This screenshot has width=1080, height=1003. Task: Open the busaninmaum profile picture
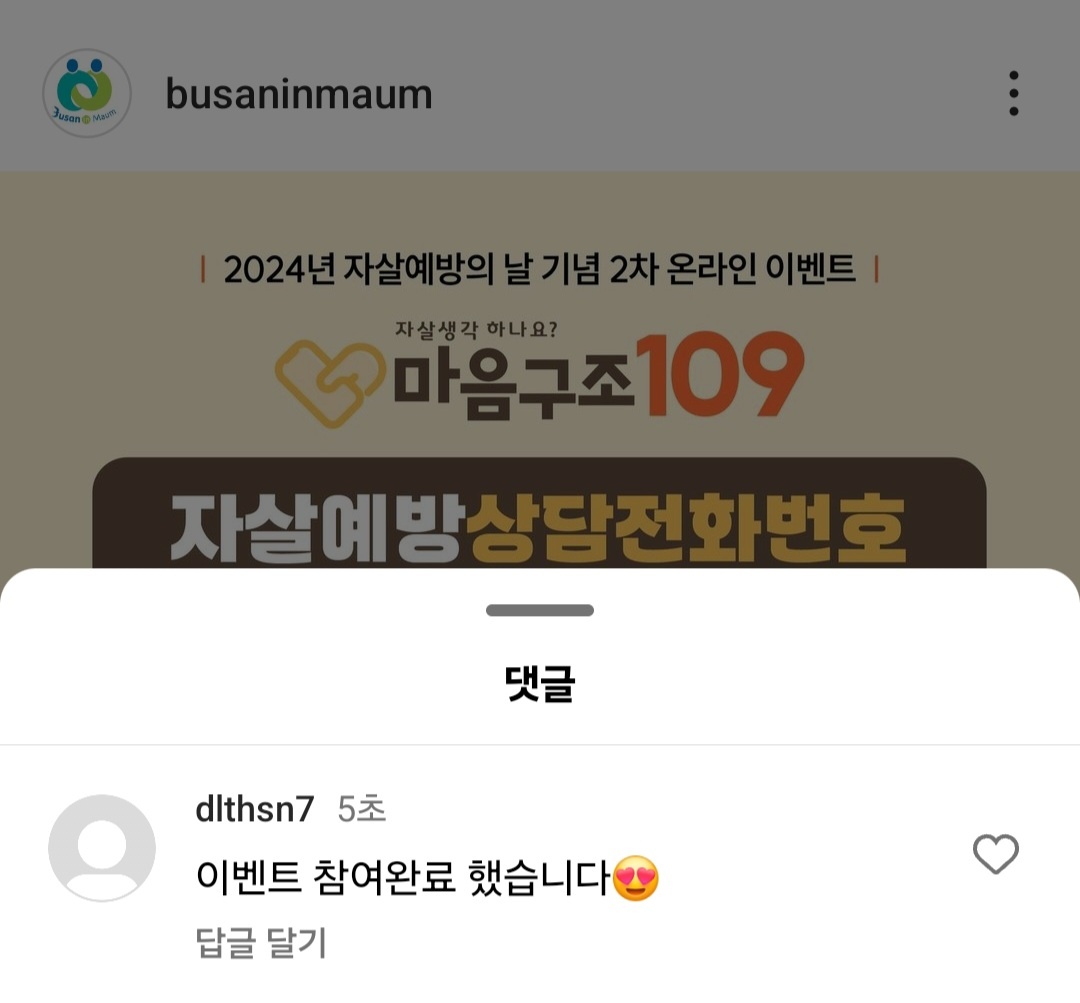pos(87,93)
